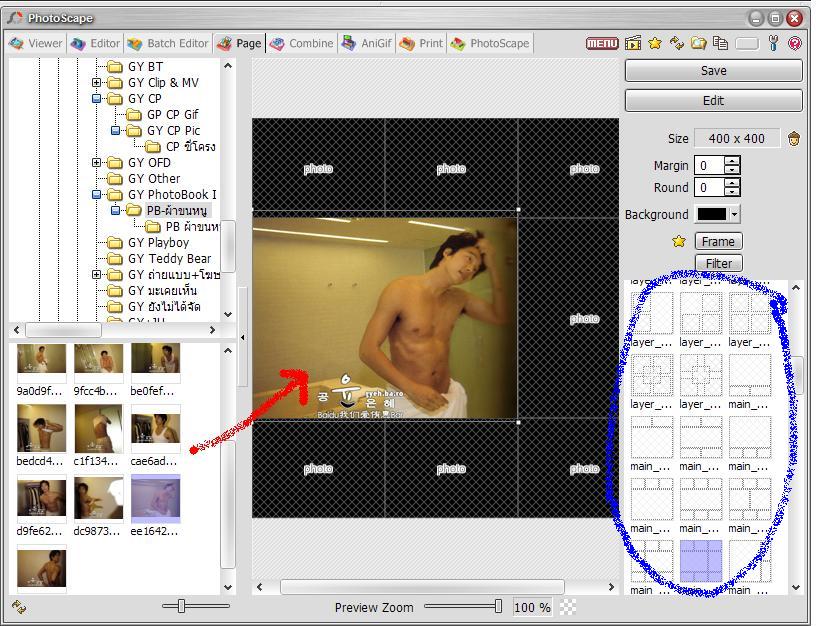The height and width of the screenshot is (626, 838).
Task: Open the PhotoScape home tab
Action: (490, 43)
